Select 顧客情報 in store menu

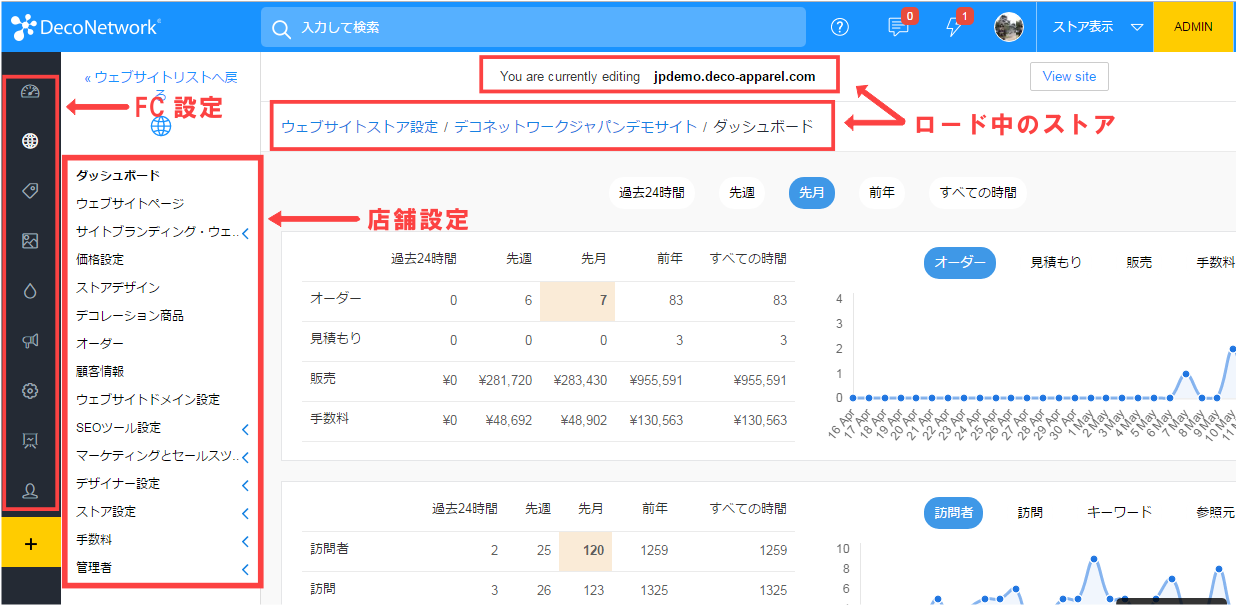click(x=100, y=371)
